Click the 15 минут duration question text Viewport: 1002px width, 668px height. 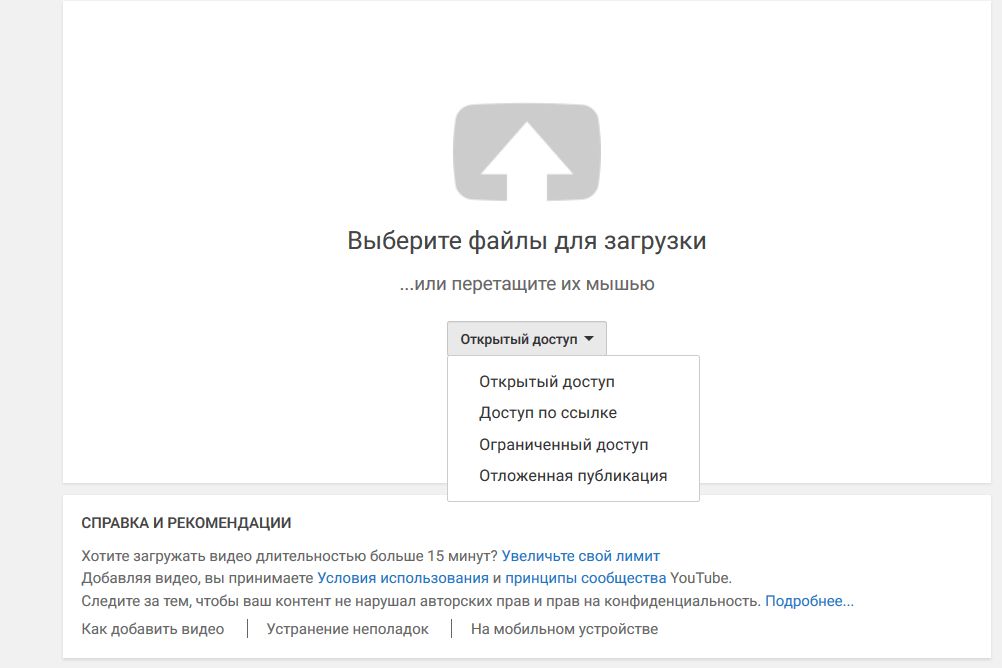click(x=289, y=556)
